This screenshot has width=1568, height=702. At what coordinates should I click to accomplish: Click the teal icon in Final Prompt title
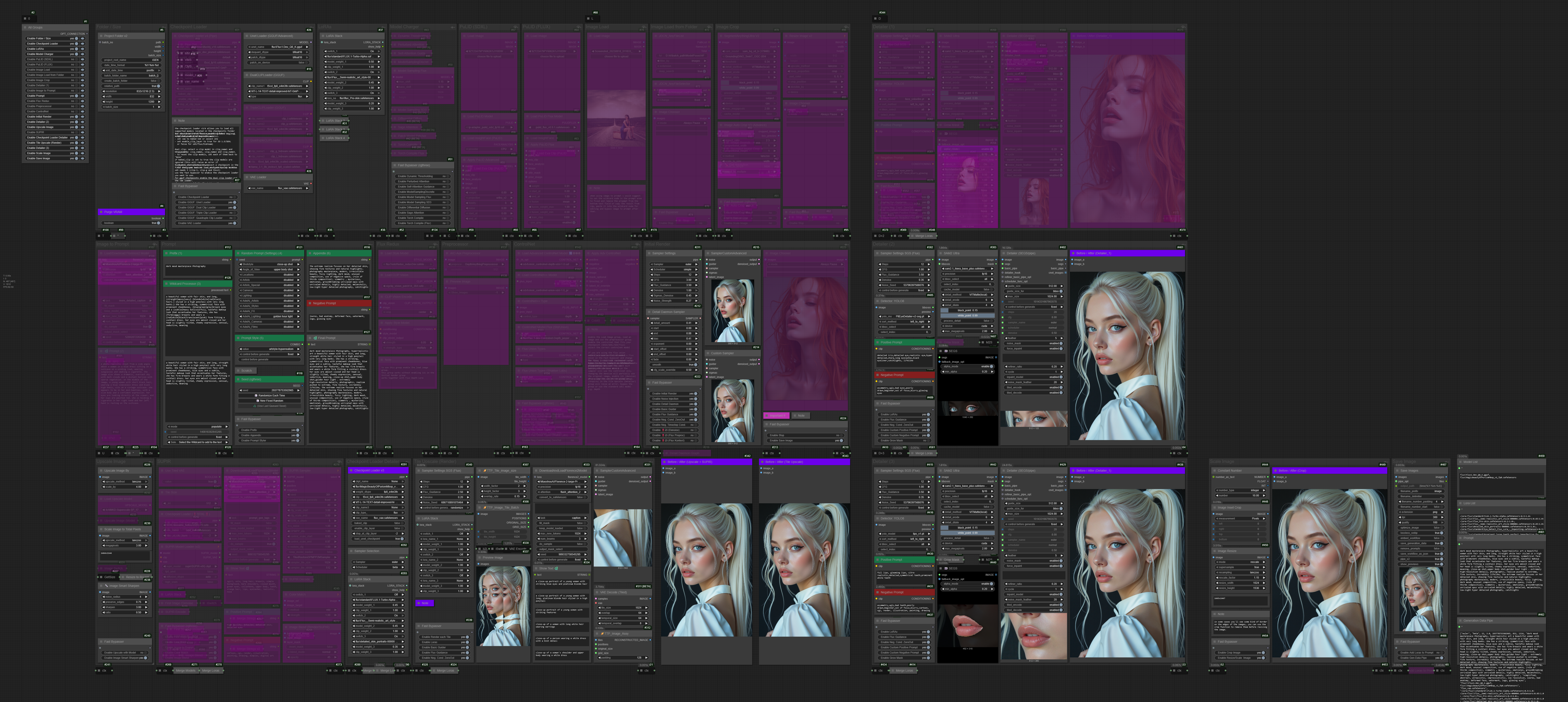coord(315,338)
